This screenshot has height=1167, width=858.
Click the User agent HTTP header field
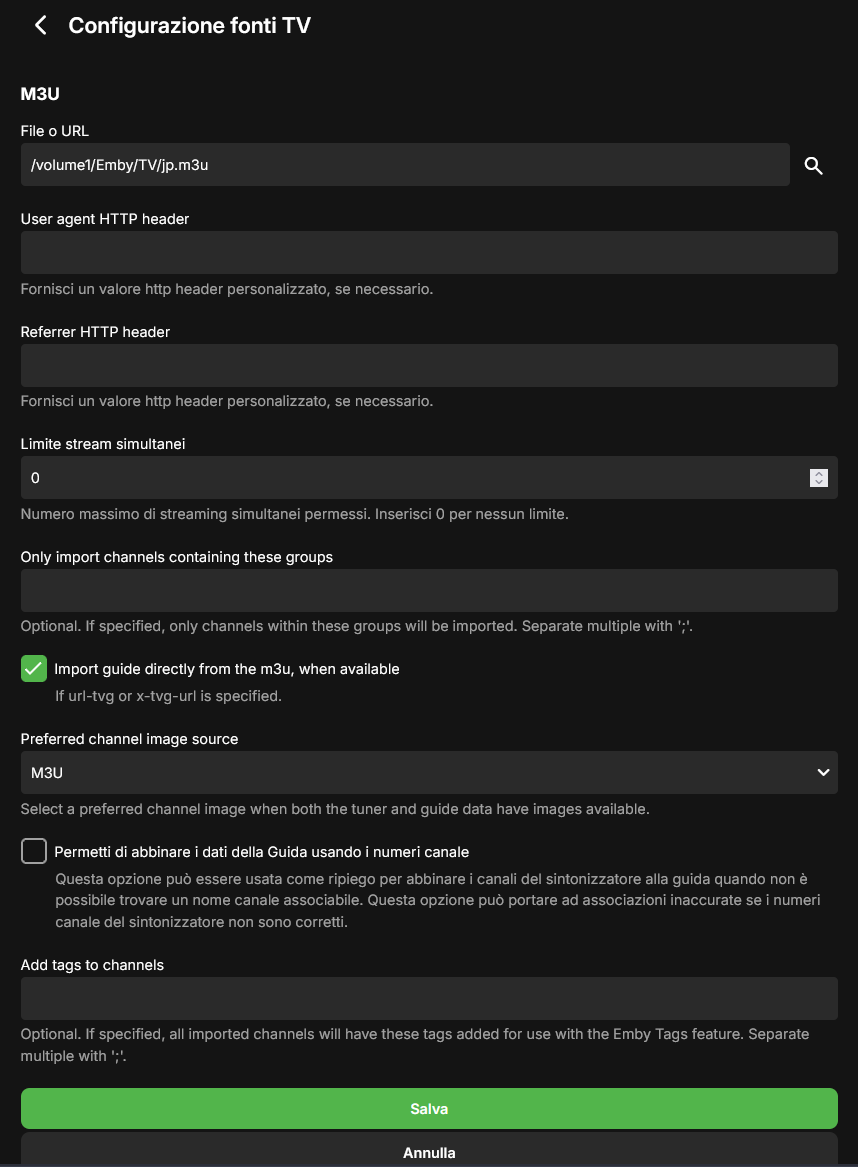pyautogui.click(x=429, y=252)
